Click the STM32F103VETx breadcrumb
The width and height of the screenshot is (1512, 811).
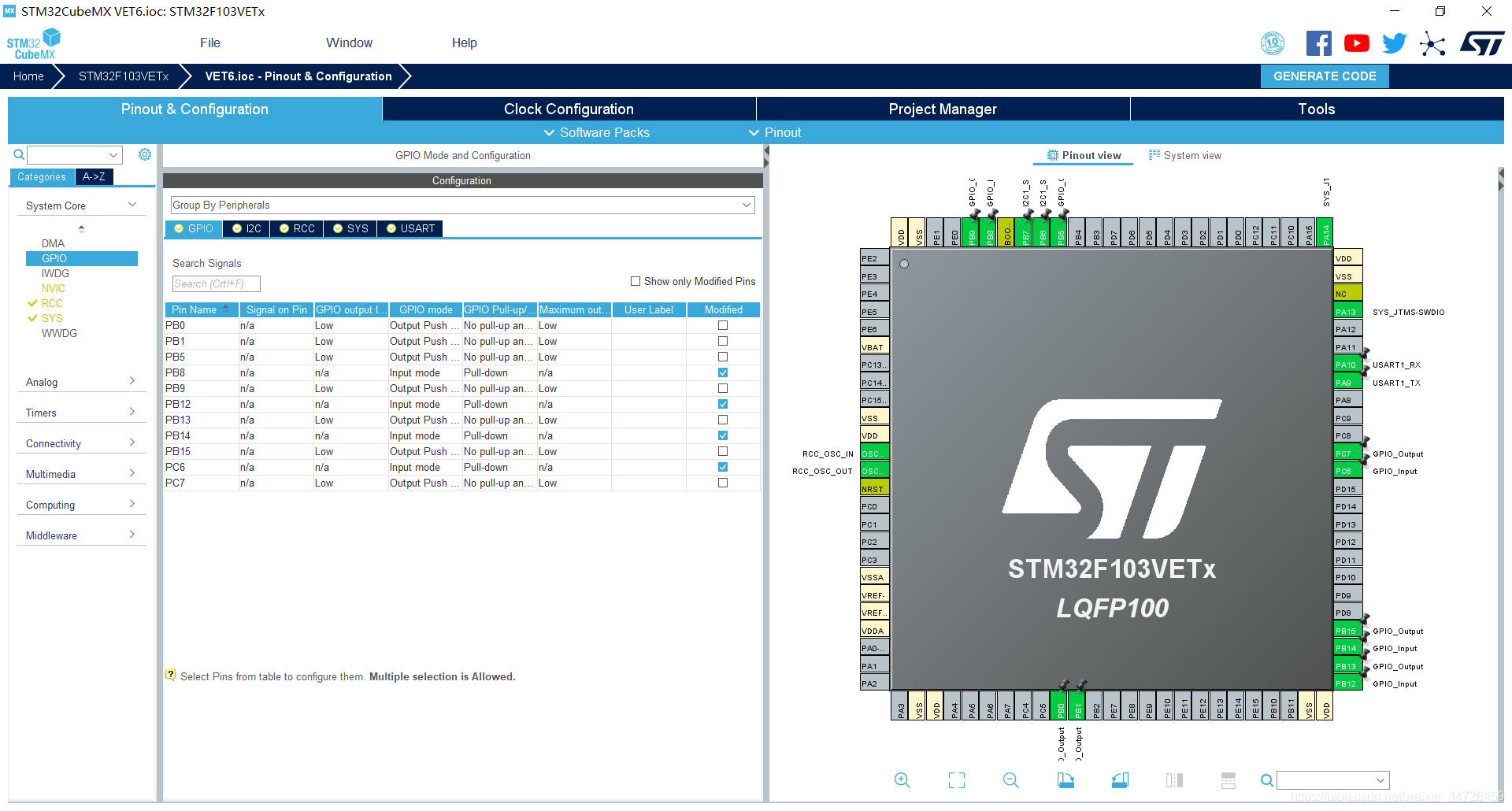124,76
